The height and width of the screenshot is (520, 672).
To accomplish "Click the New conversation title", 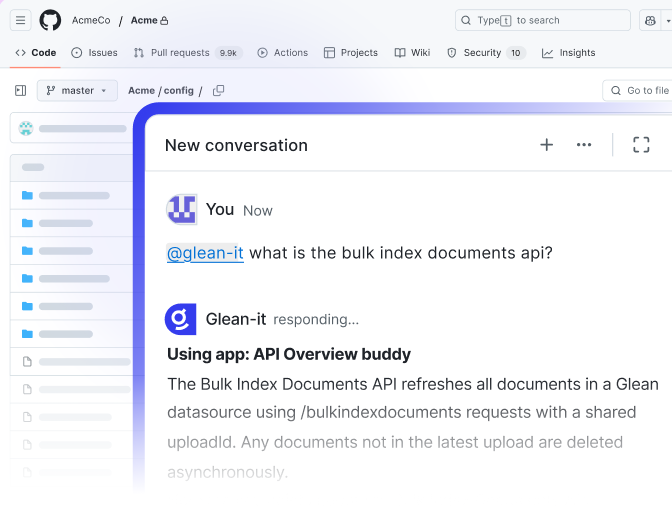I will (x=236, y=145).
